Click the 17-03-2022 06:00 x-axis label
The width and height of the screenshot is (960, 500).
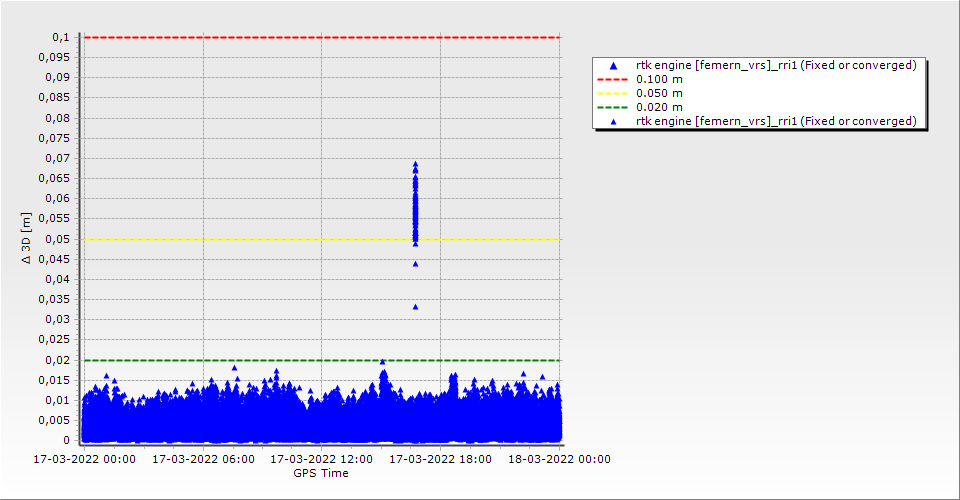(203, 460)
